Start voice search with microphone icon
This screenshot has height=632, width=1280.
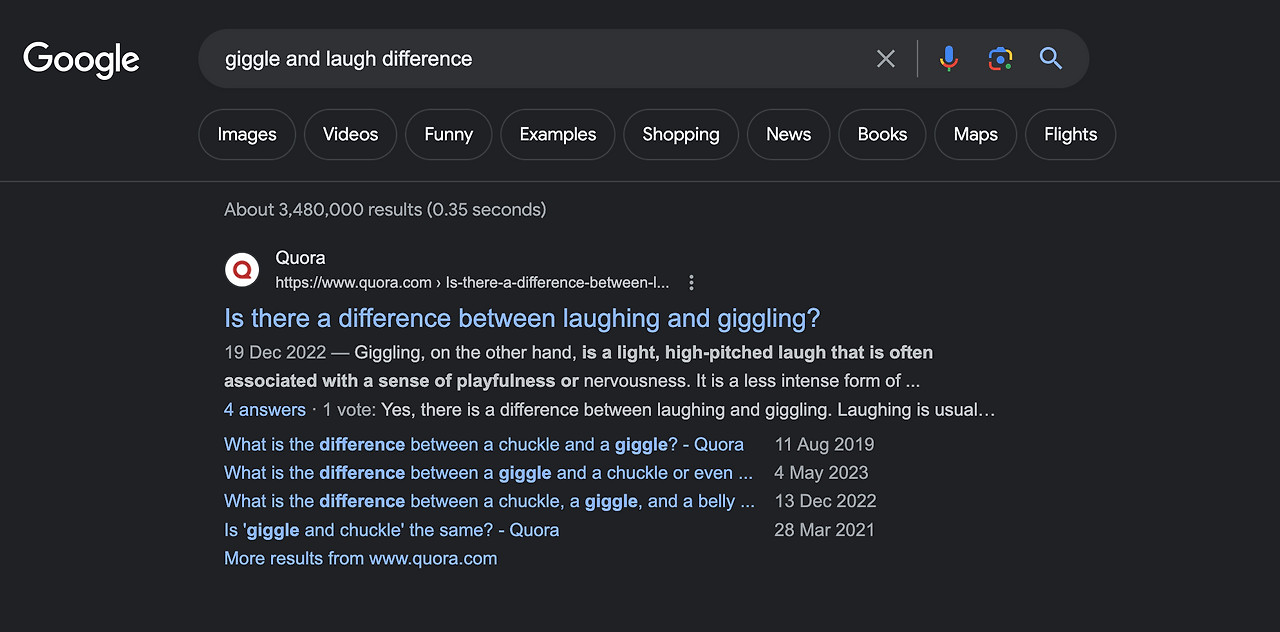949,59
